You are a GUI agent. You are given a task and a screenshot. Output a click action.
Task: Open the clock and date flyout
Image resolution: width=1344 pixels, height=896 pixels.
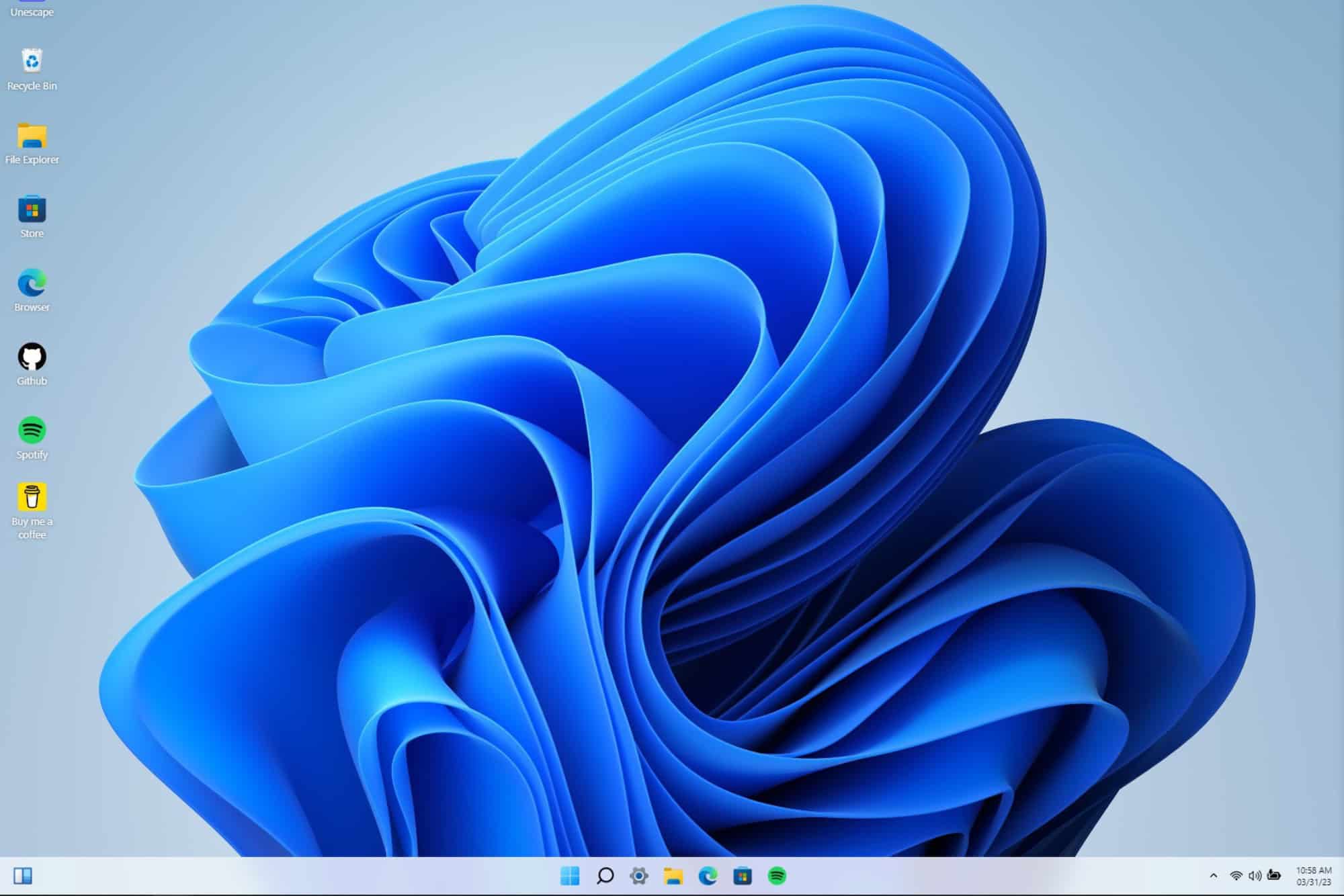(1313, 876)
